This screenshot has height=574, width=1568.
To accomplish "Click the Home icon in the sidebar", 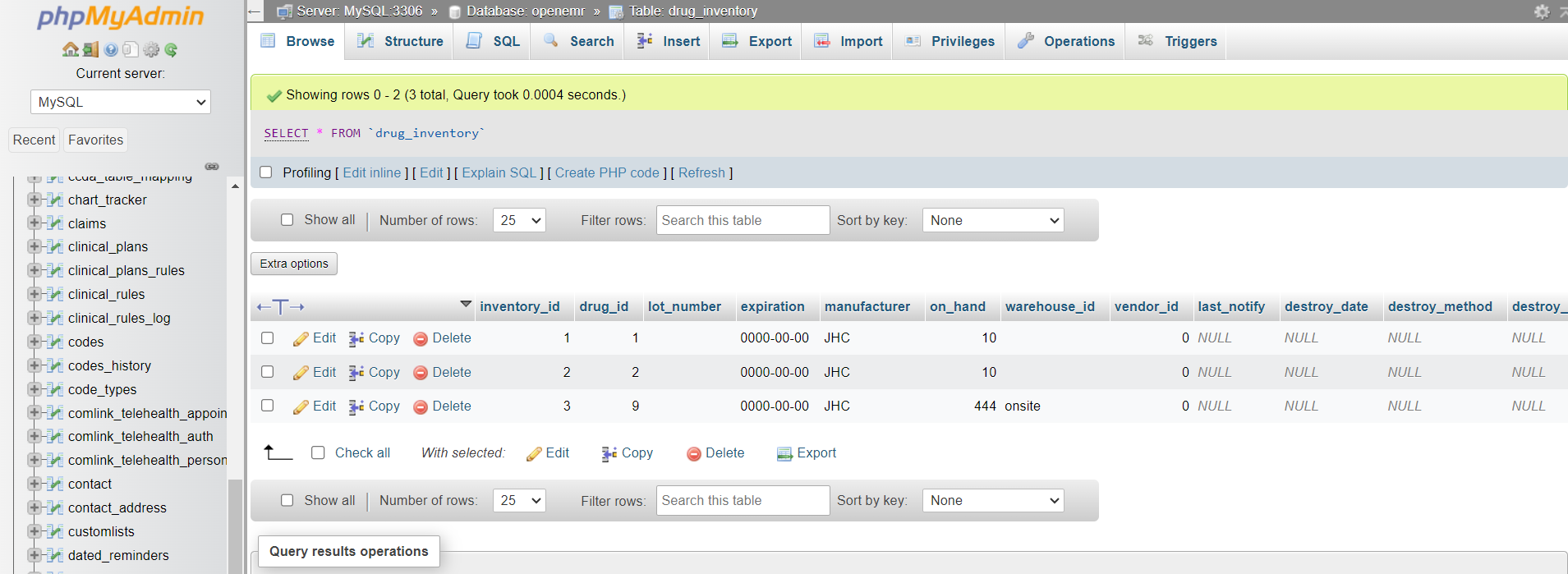I will pyautogui.click(x=71, y=49).
